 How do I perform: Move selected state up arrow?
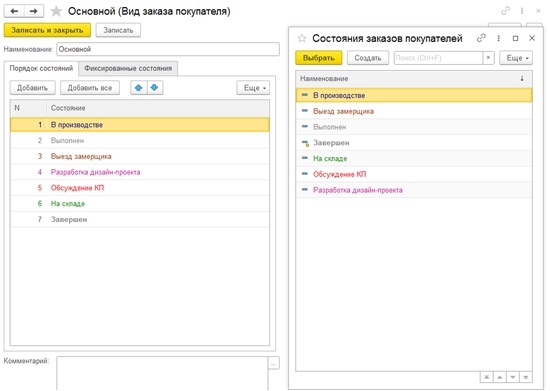click(139, 88)
